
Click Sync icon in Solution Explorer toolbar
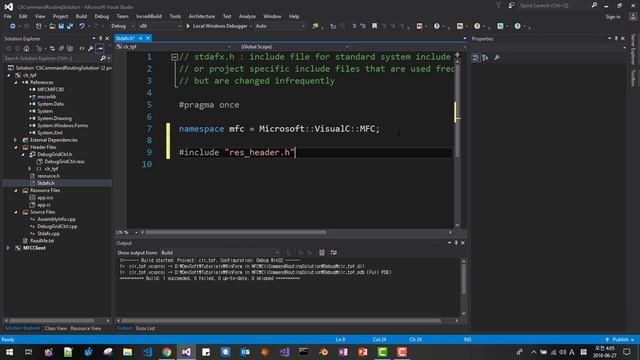(x=52, y=49)
